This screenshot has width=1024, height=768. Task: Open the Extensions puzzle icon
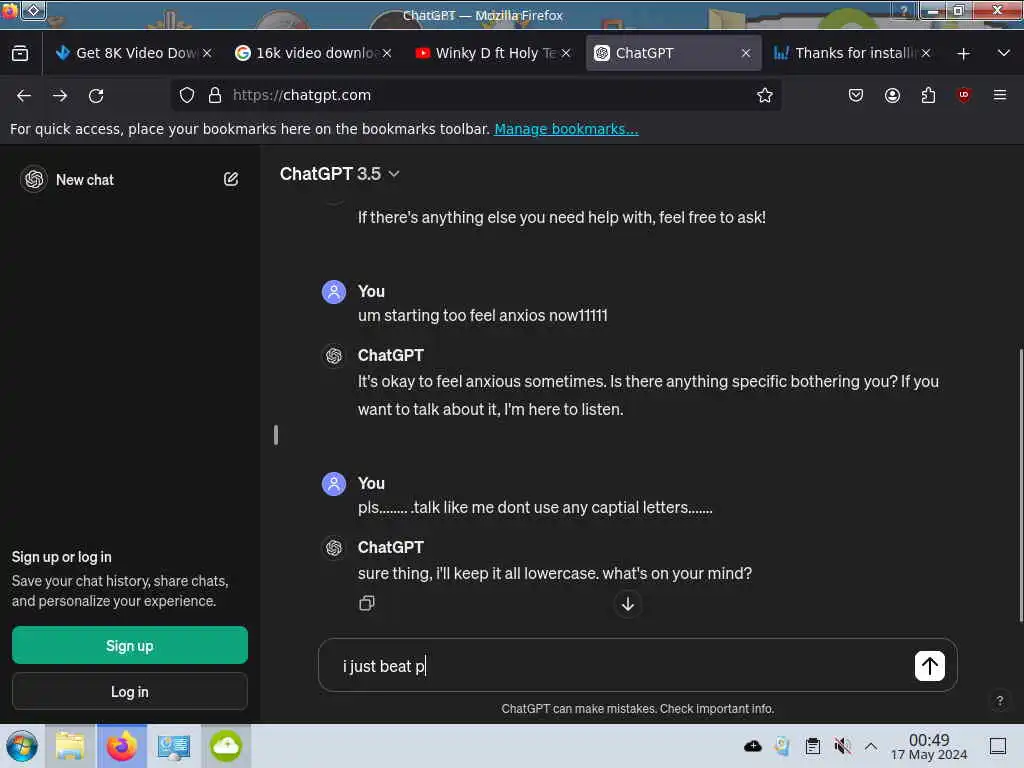(928, 95)
